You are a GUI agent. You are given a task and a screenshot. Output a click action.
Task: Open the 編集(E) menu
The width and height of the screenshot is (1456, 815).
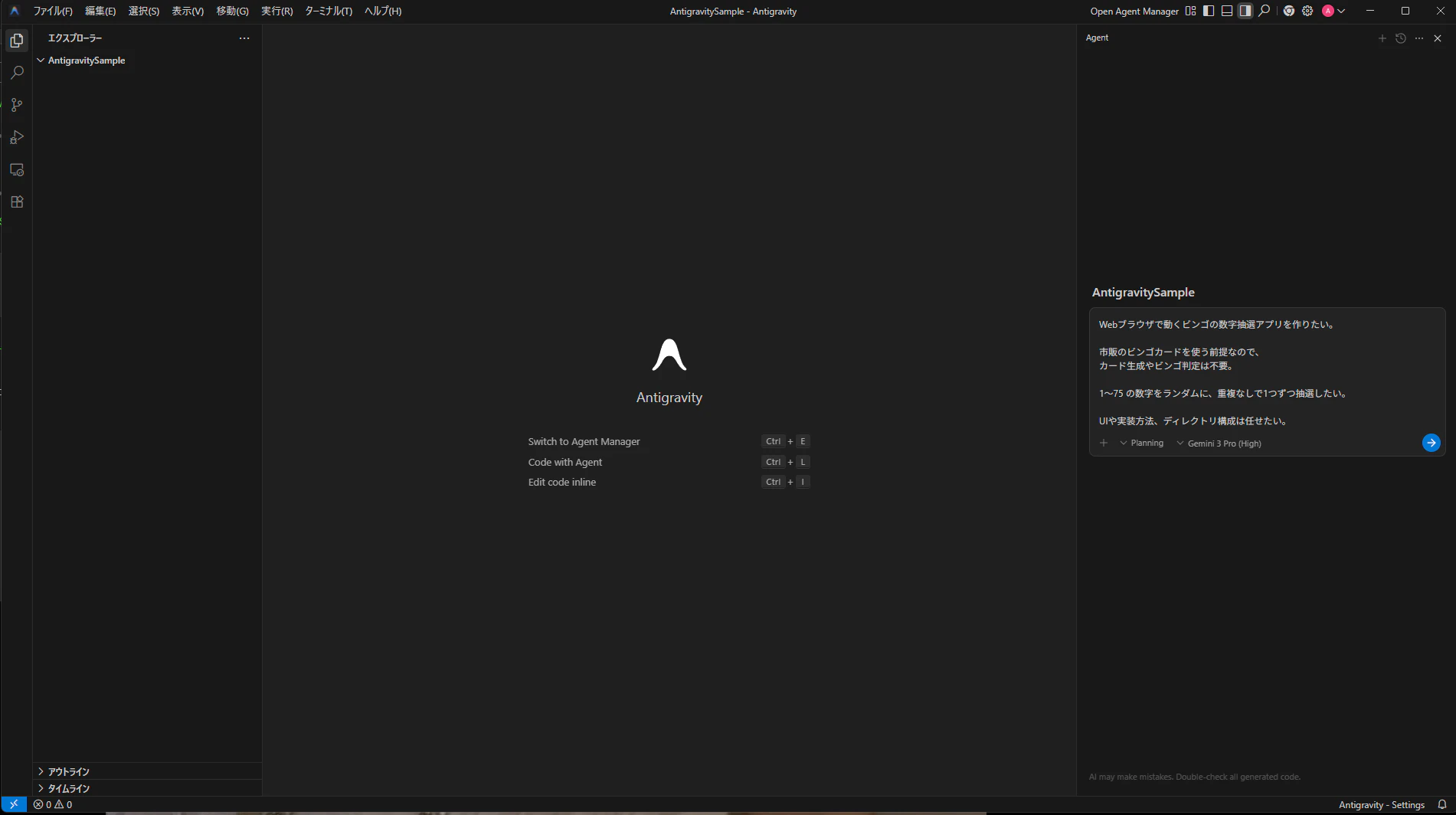click(100, 11)
